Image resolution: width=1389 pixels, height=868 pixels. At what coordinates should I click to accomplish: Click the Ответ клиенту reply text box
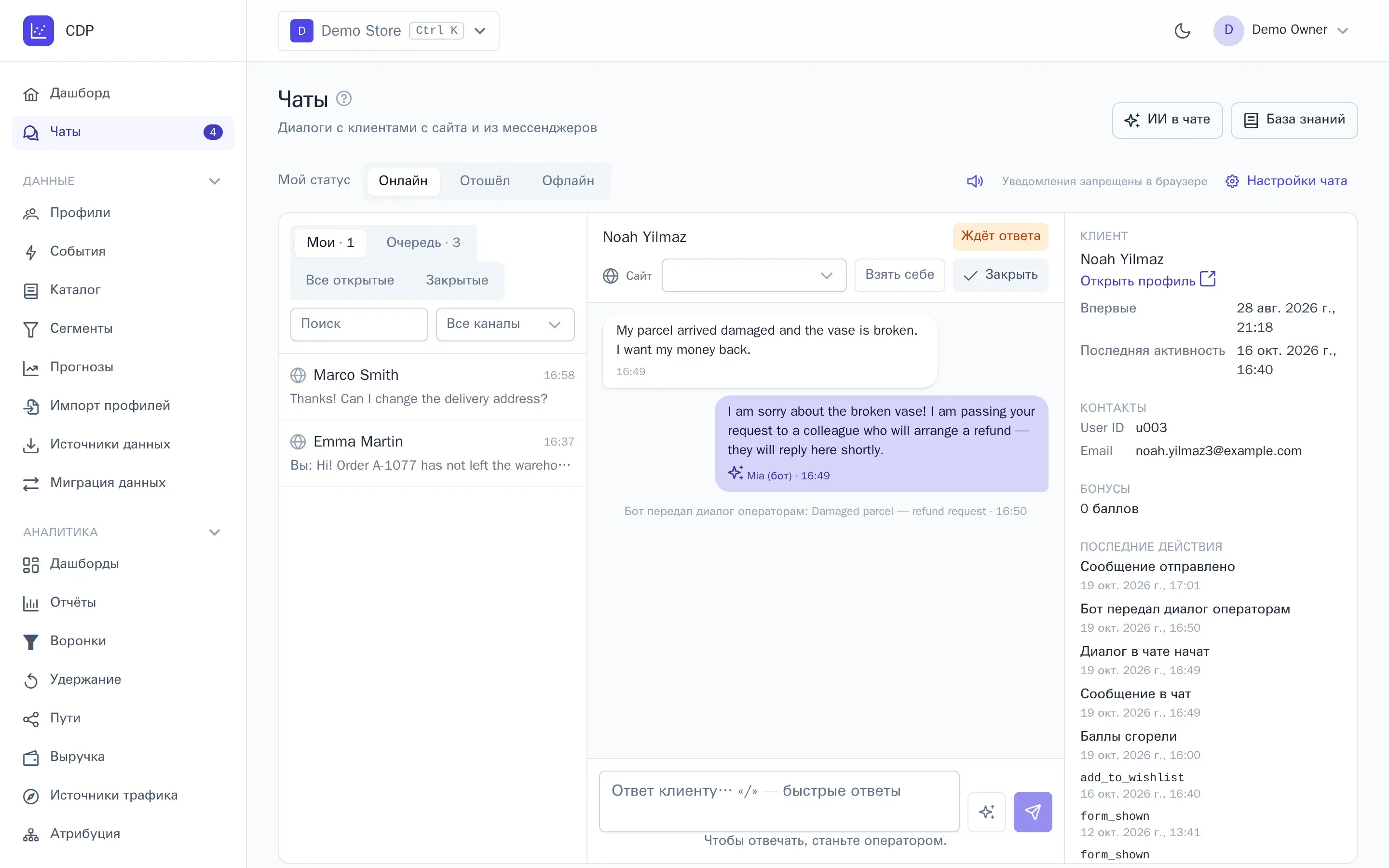point(779,801)
